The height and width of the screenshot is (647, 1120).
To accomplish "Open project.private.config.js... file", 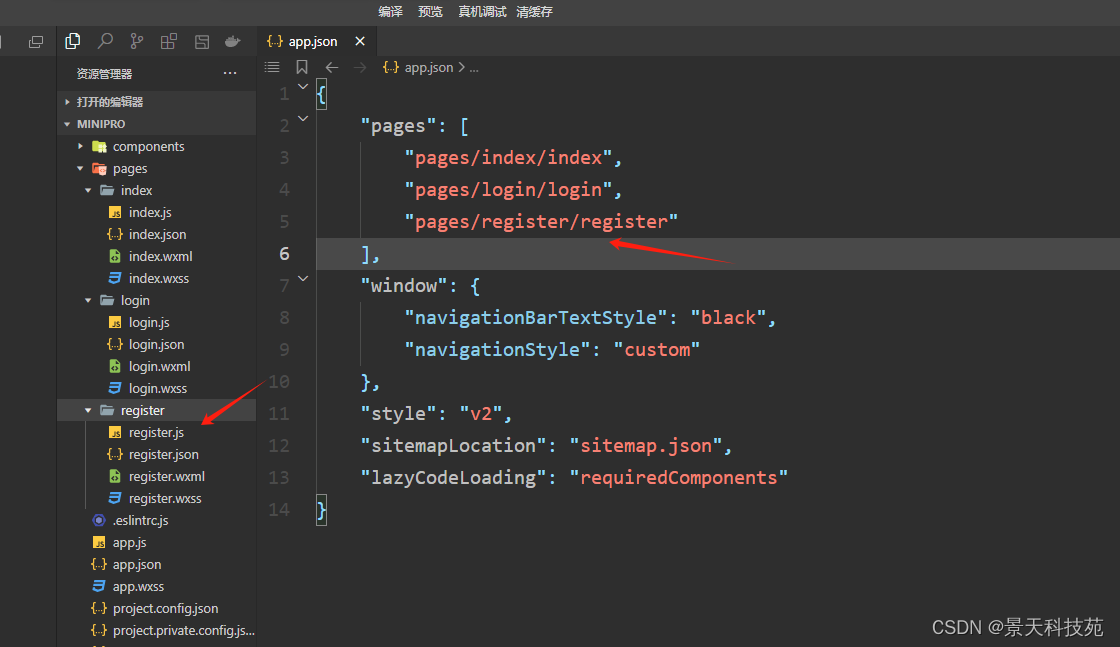I will click(184, 631).
